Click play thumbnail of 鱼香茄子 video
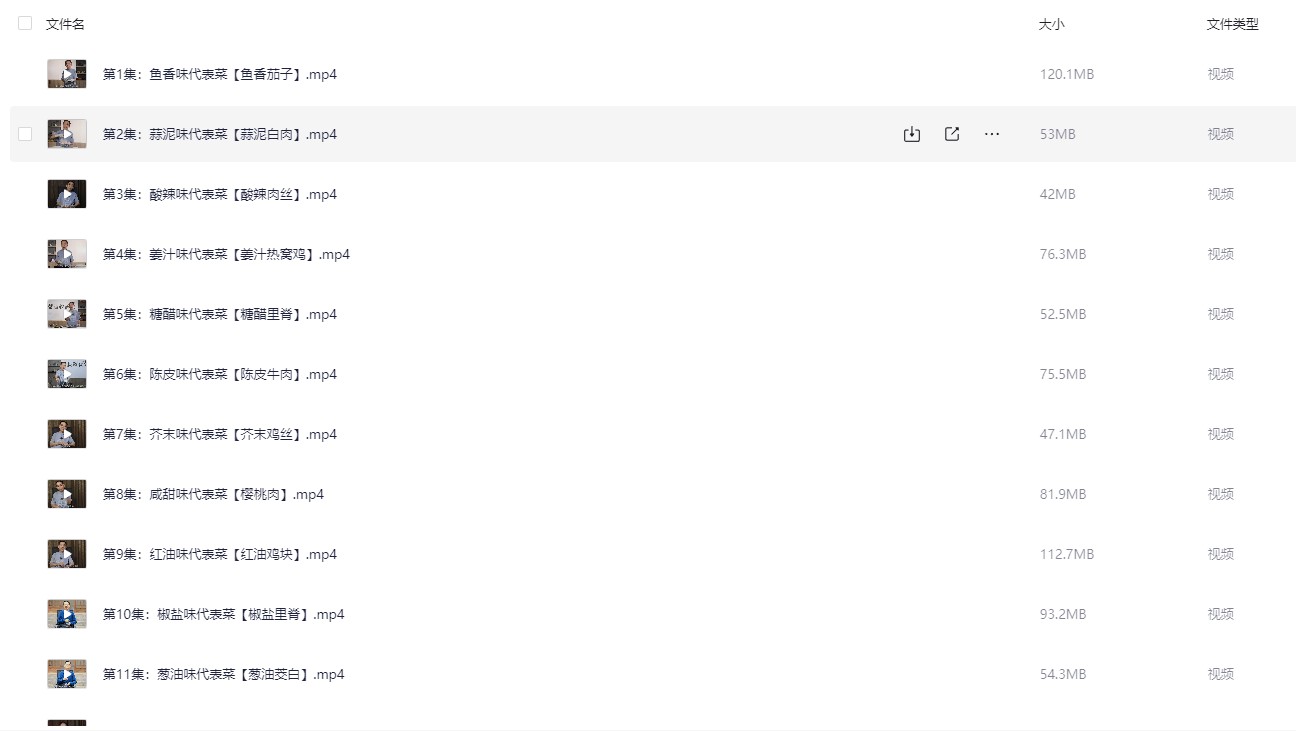The height and width of the screenshot is (731, 1296). (x=67, y=74)
